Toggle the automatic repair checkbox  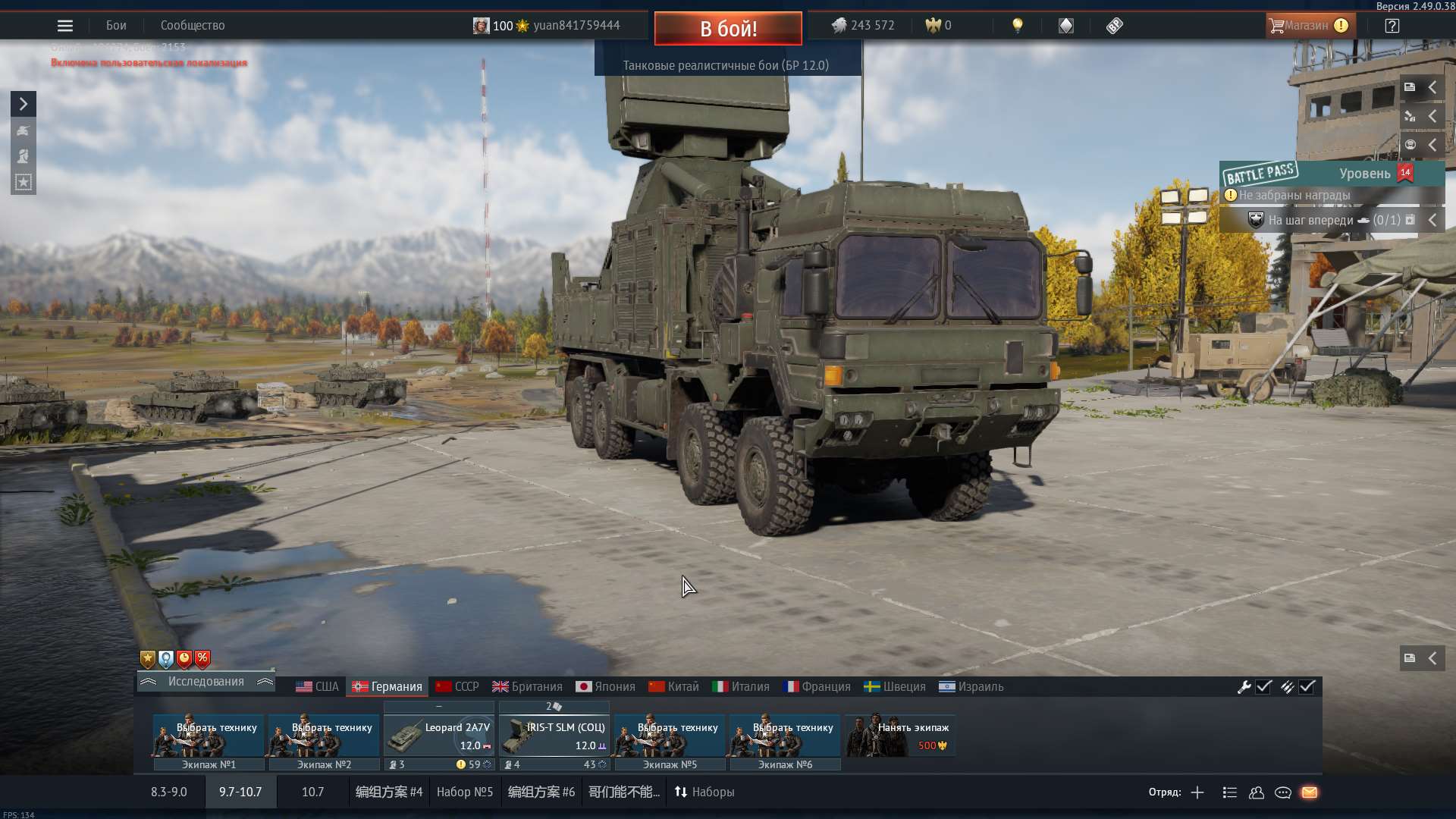click(x=1263, y=687)
